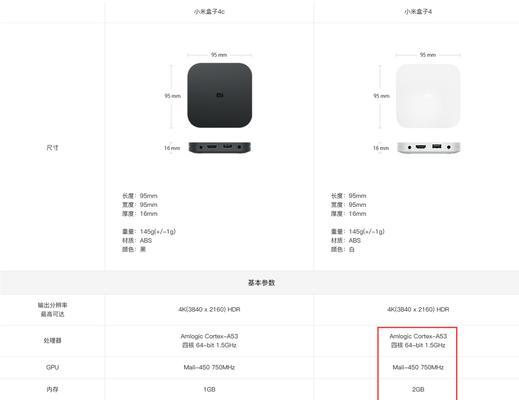Click the 内存 row label
519x400 pixels.
coord(52,389)
